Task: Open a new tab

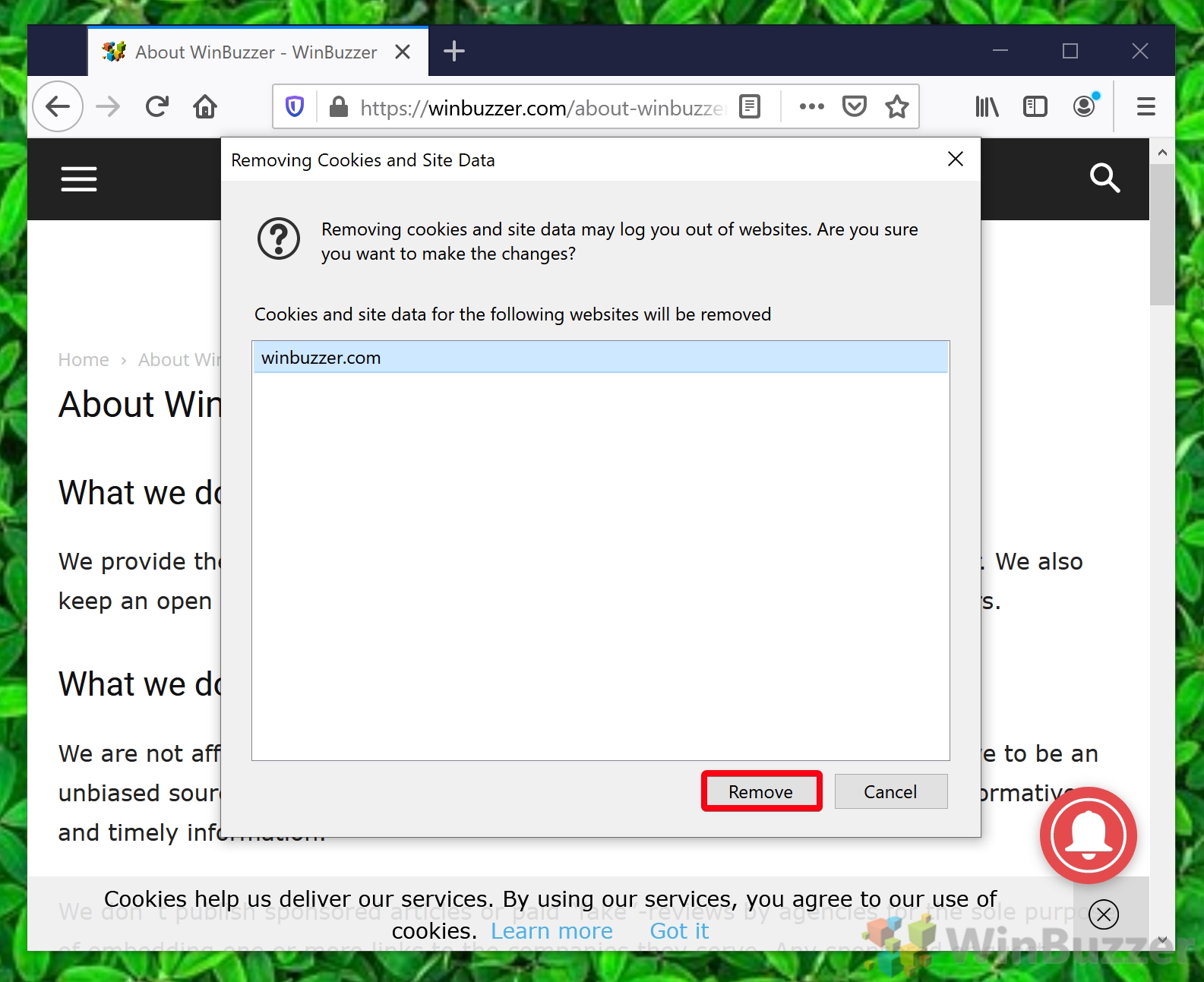Action: [x=453, y=51]
